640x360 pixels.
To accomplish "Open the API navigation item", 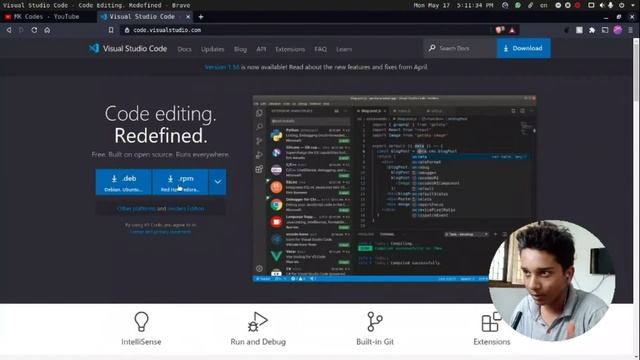I will (x=261, y=49).
